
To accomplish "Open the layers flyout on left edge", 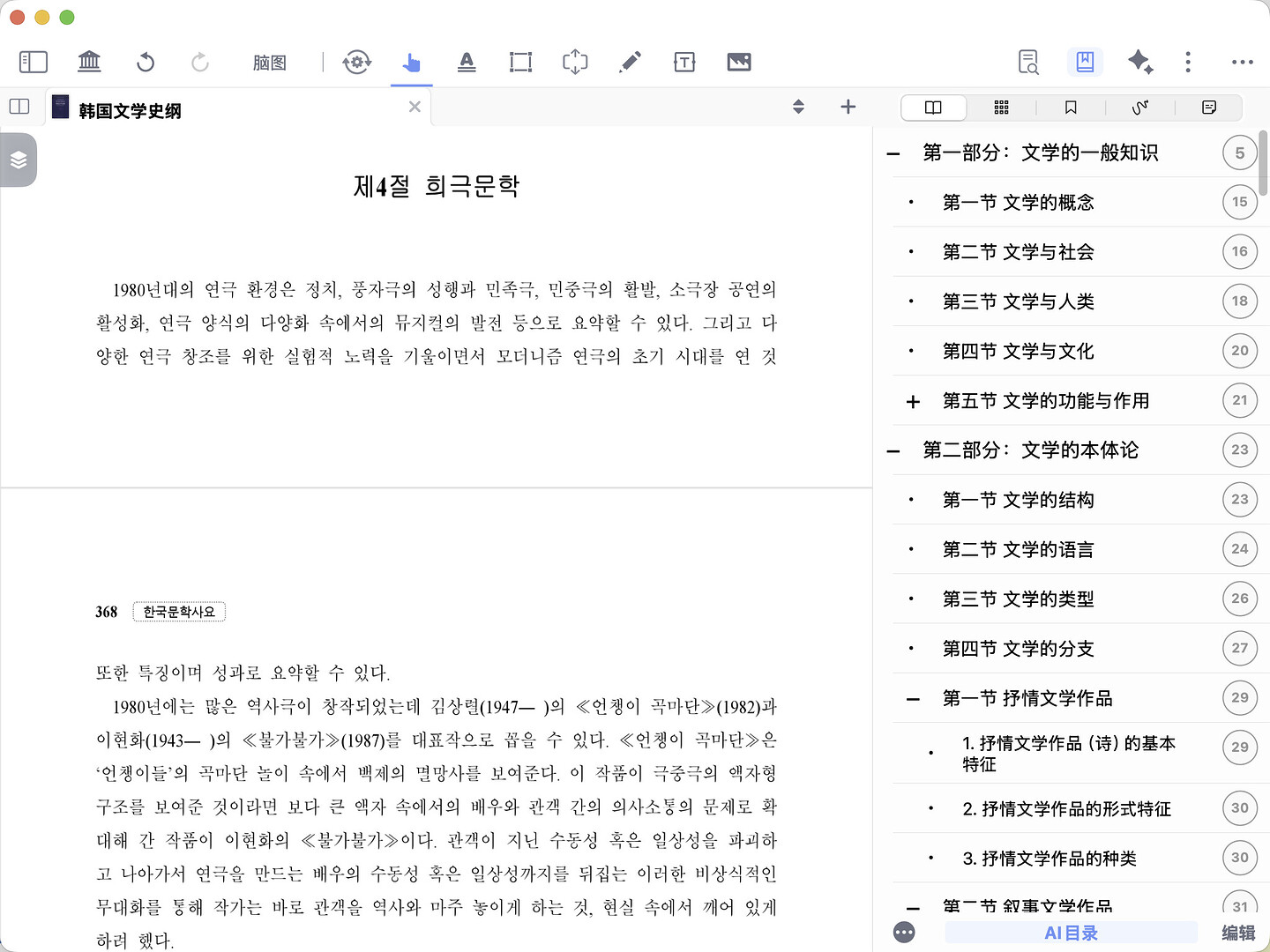I will click(18, 160).
